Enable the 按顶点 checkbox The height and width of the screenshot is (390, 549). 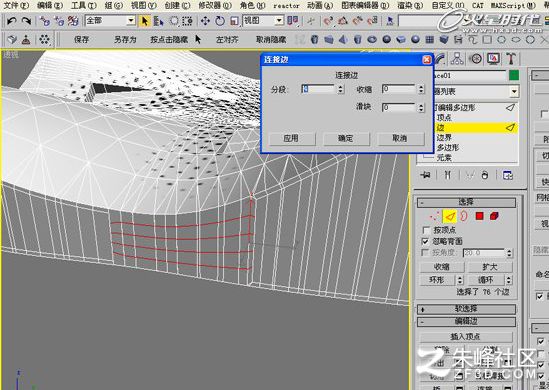click(426, 230)
